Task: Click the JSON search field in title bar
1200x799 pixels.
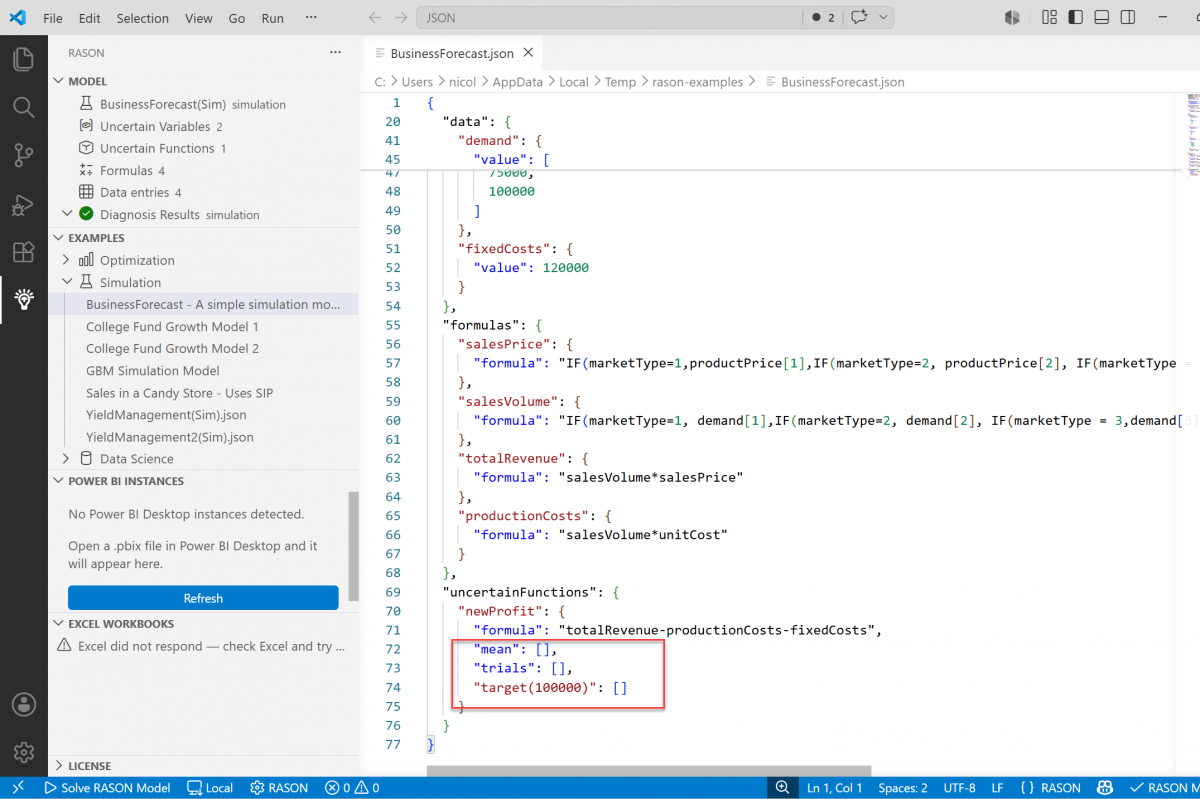Action: [610, 18]
